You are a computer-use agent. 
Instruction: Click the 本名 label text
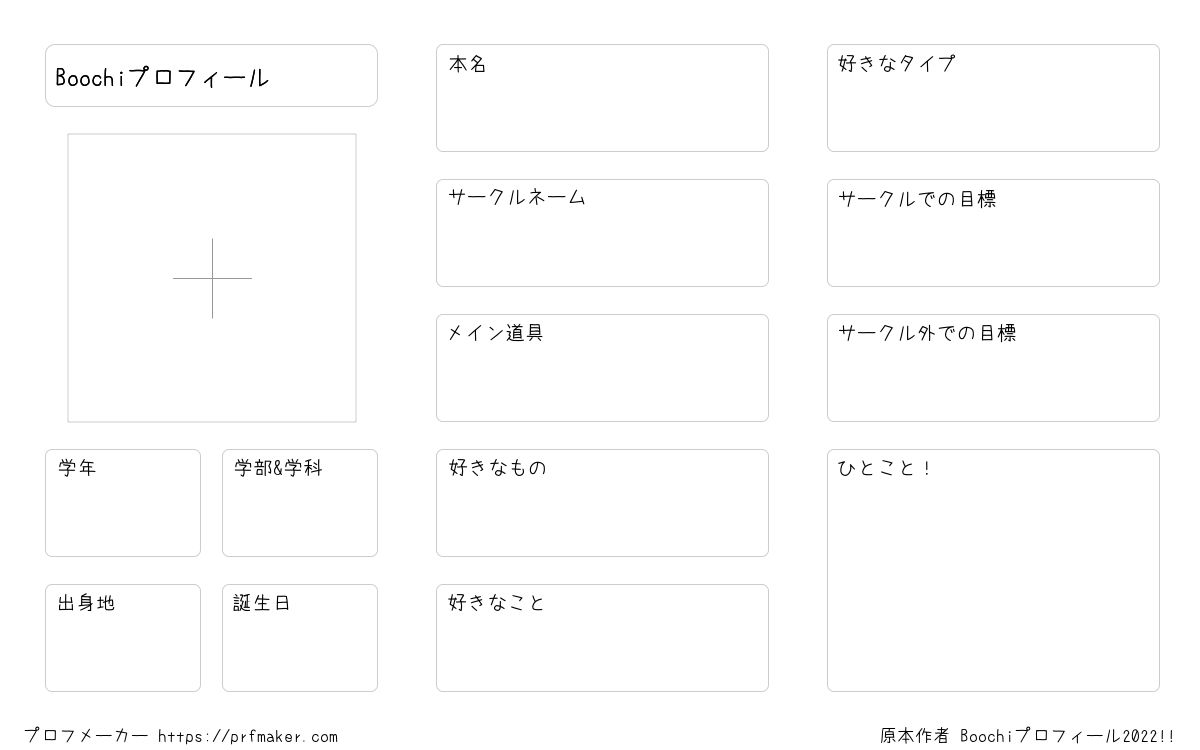467,64
